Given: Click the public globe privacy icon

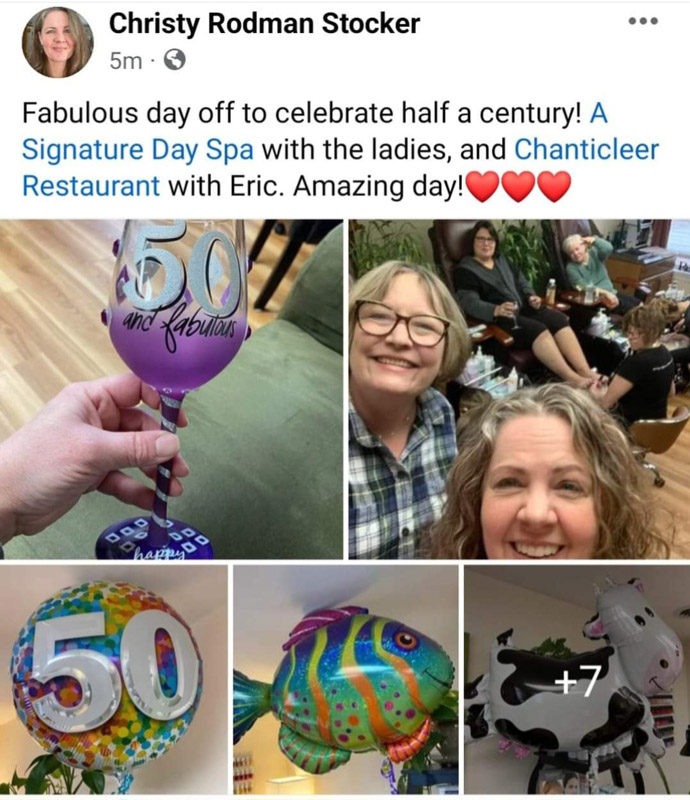Looking at the screenshot, I should pyautogui.click(x=174, y=60).
